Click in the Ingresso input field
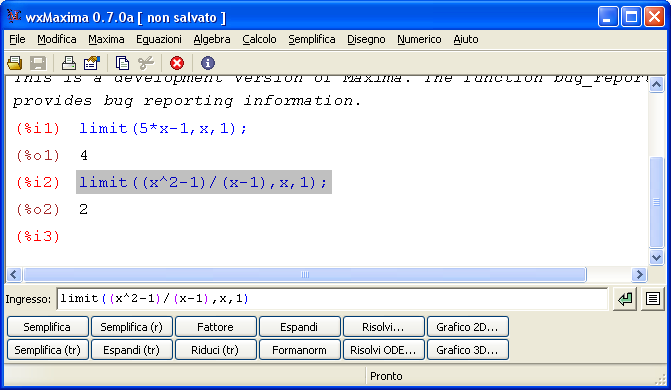Image resolution: width=671 pixels, height=390 pixels. (332, 299)
